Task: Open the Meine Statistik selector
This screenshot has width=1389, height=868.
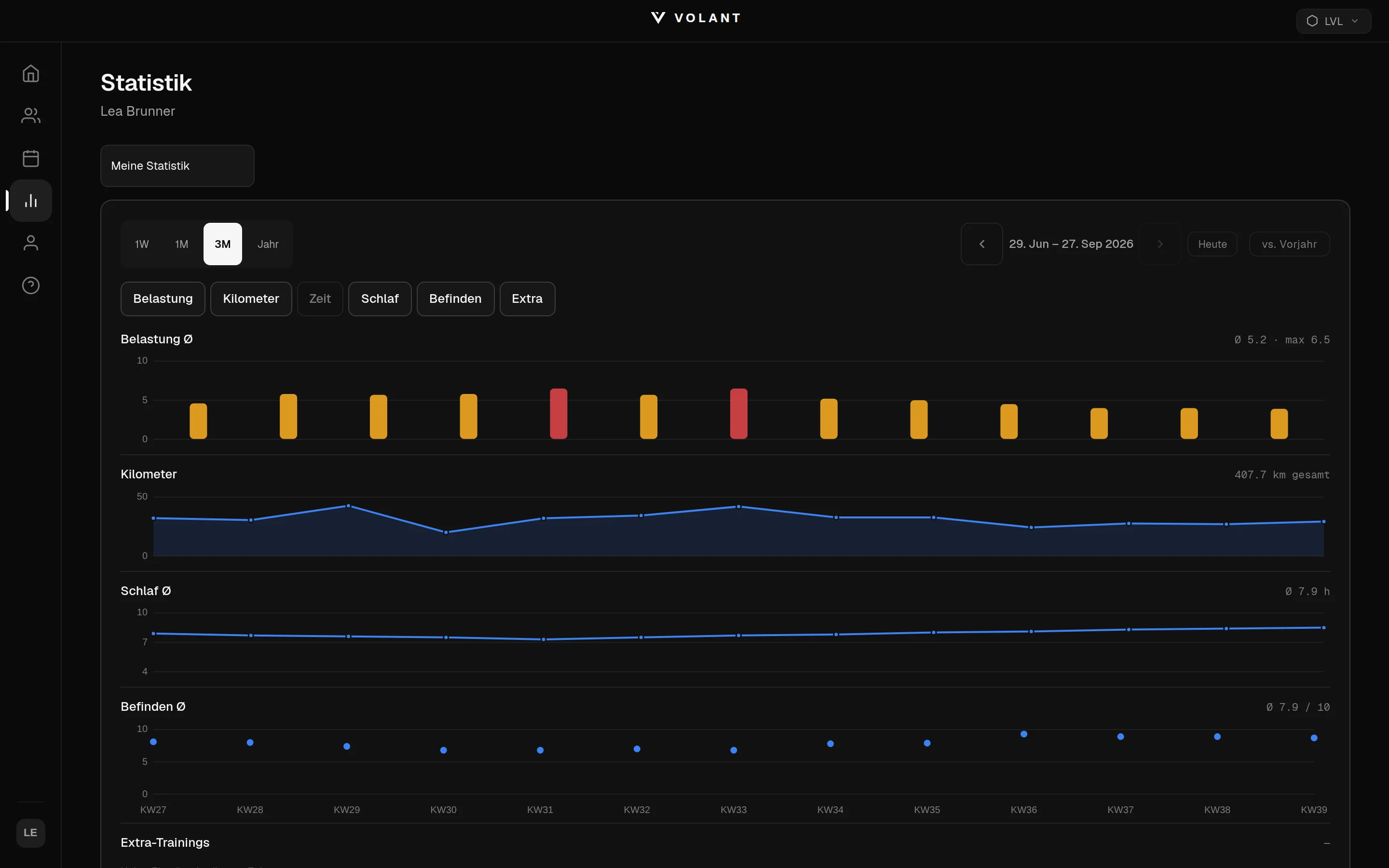Action: click(x=177, y=166)
